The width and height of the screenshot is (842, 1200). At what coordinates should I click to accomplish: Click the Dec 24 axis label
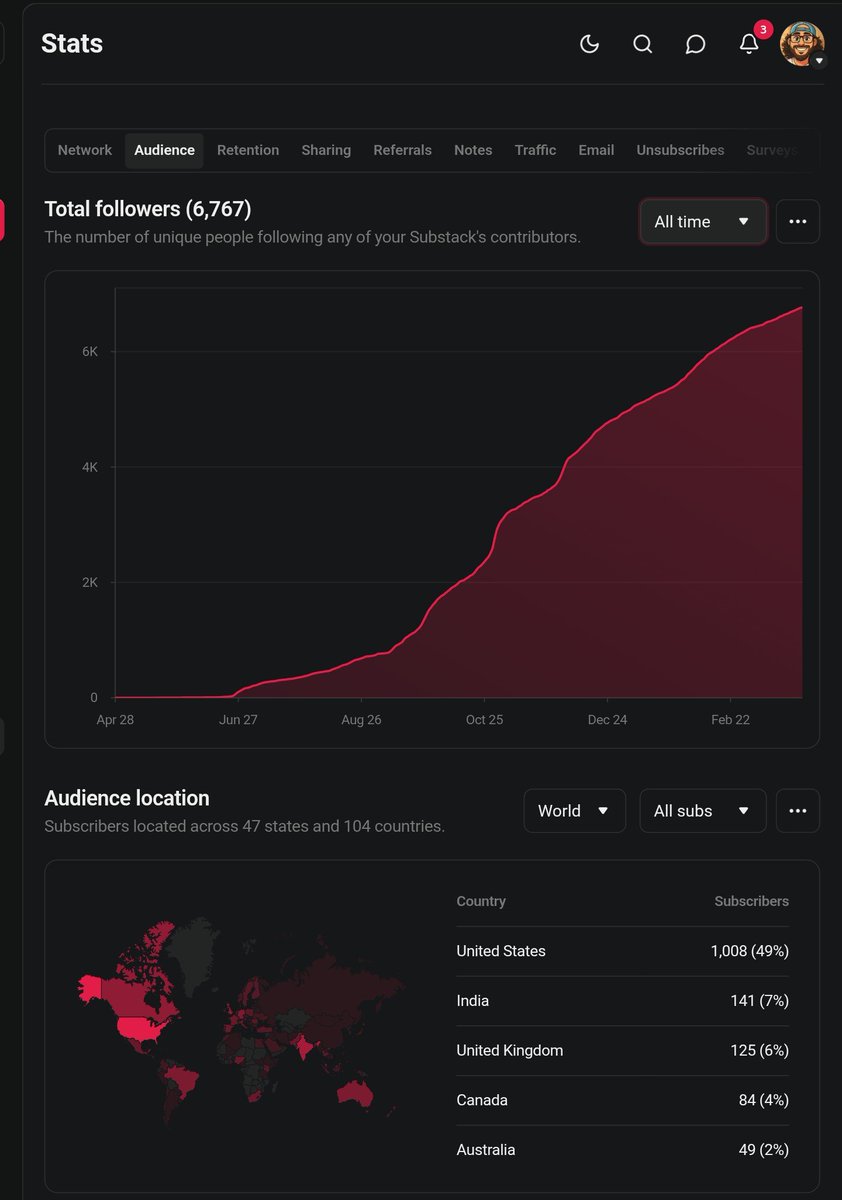point(607,720)
